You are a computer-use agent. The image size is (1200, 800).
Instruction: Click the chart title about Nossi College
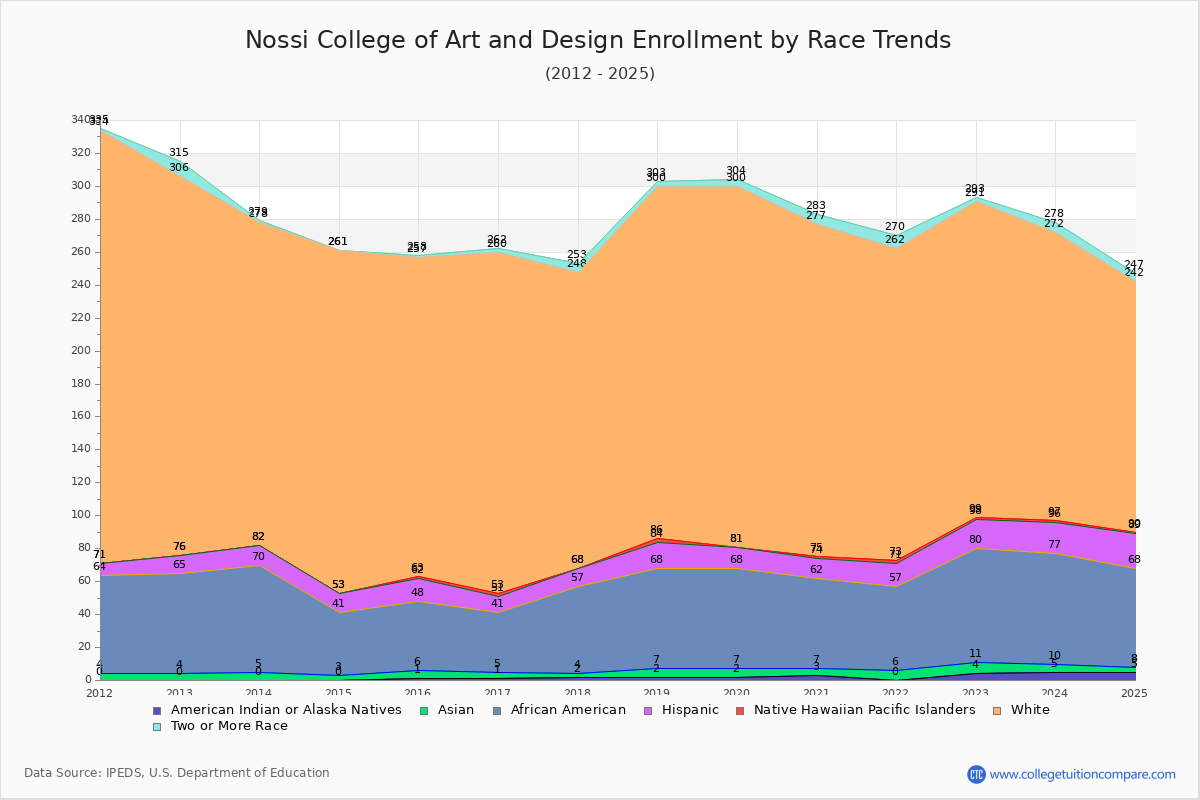point(598,40)
